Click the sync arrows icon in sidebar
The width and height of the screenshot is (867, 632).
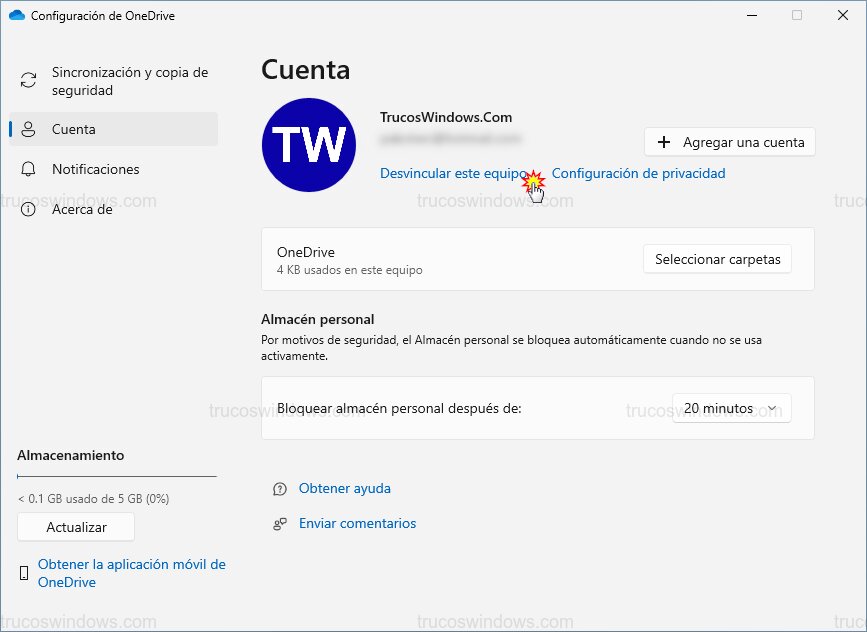click(29, 81)
